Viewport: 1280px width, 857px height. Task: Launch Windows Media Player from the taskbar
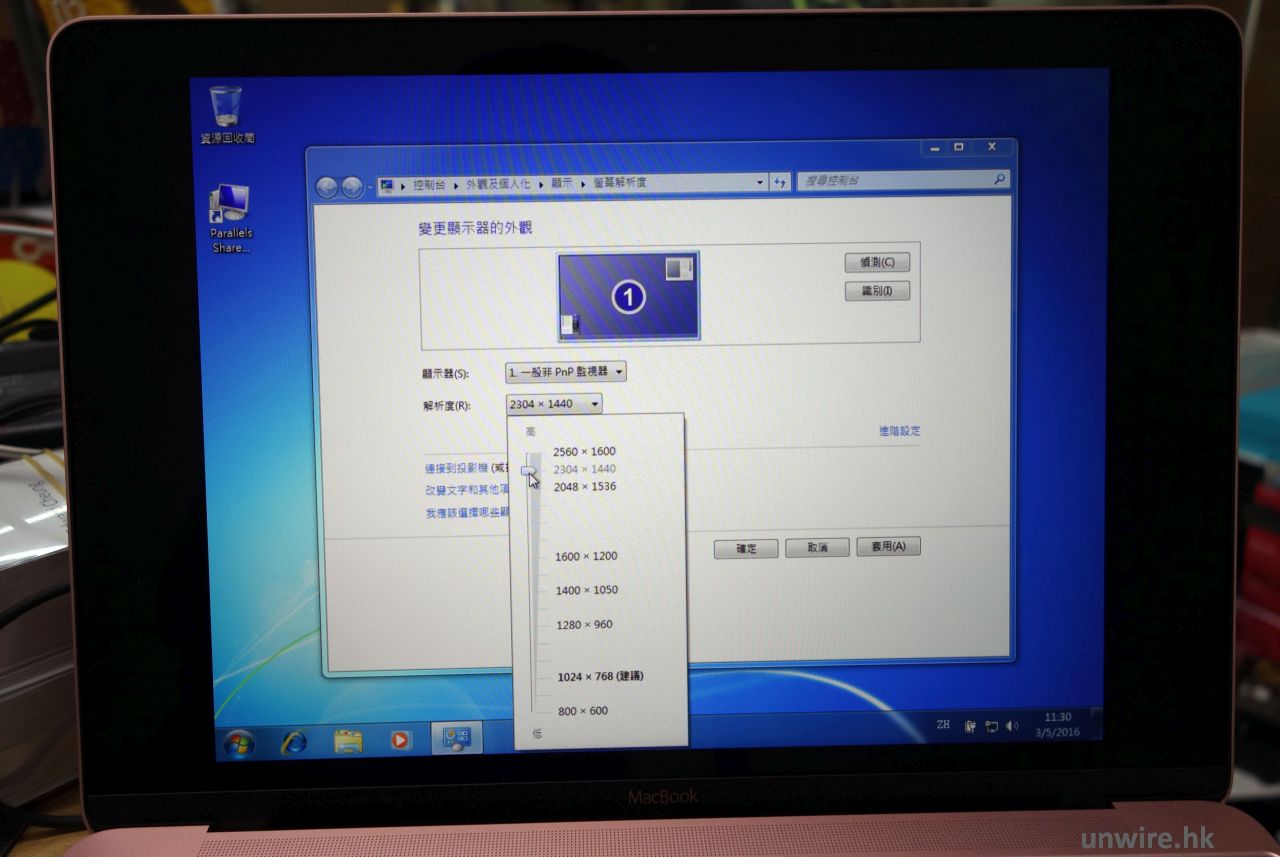point(400,740)
